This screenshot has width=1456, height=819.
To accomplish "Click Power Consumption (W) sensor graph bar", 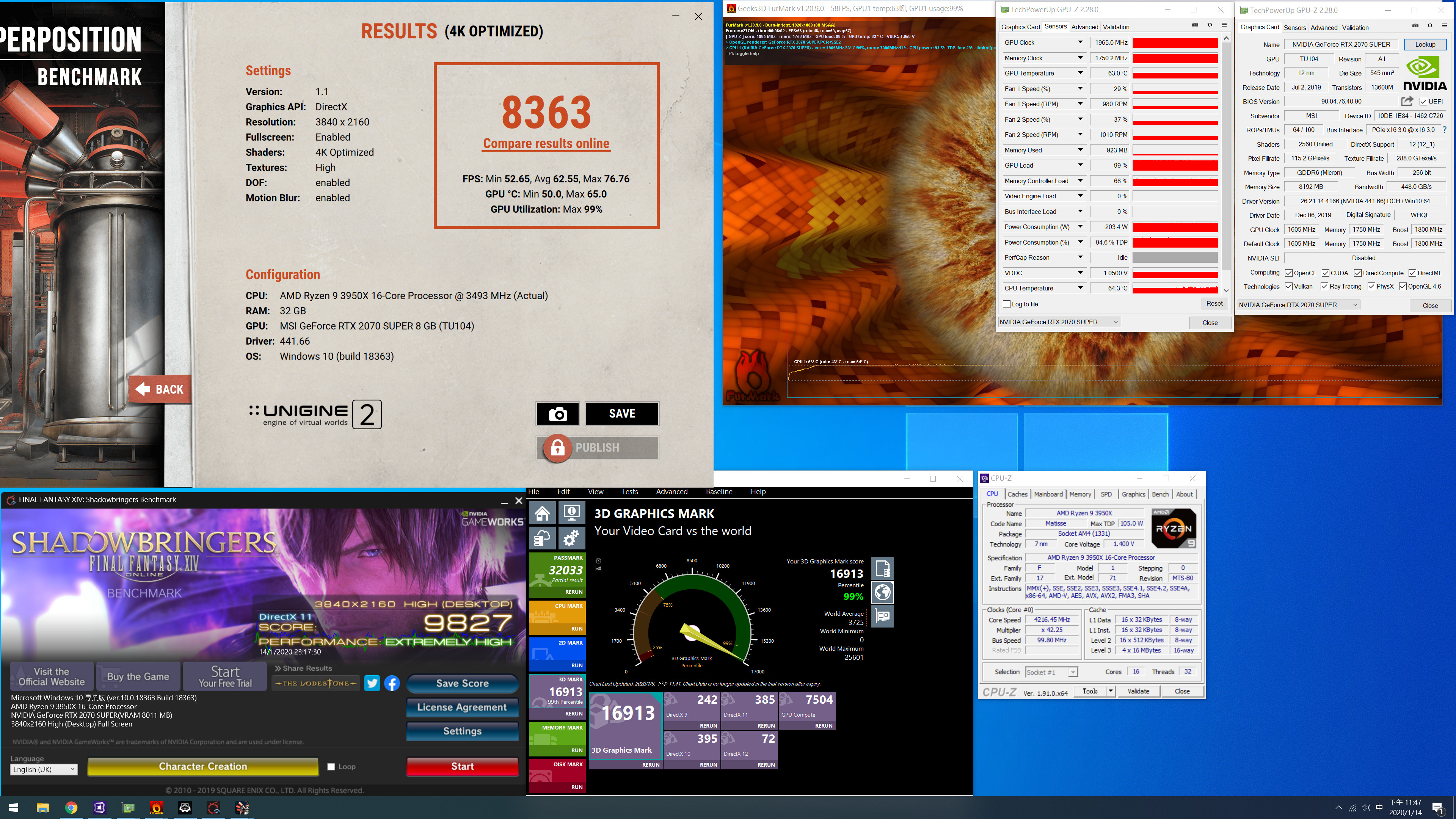I will (x=1175, y=227).
